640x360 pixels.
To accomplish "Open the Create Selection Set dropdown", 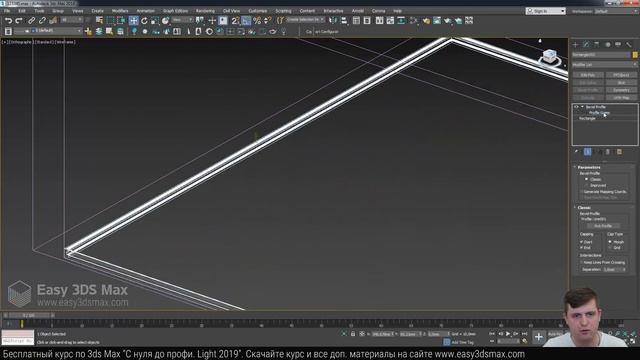I will [x=305, y=20].
